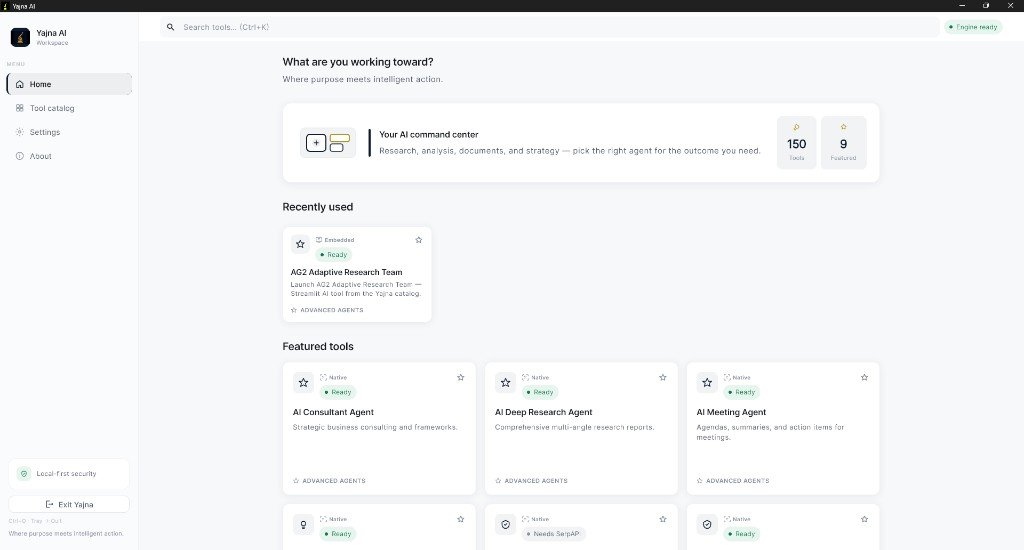Click the Local-first security shield icon
Image resolution: width=1024 pixels, height=550 pixels.
tap(24, 474)
